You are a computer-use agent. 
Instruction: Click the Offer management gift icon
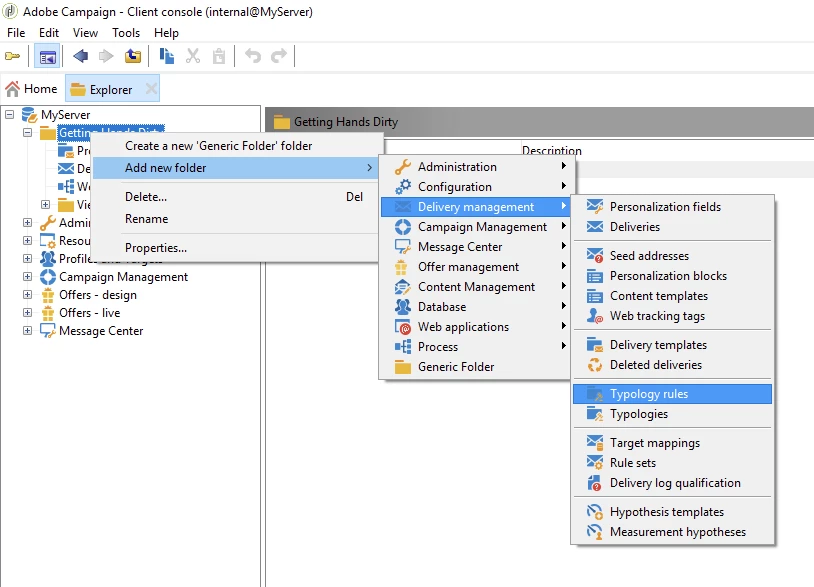click(401, 267)
